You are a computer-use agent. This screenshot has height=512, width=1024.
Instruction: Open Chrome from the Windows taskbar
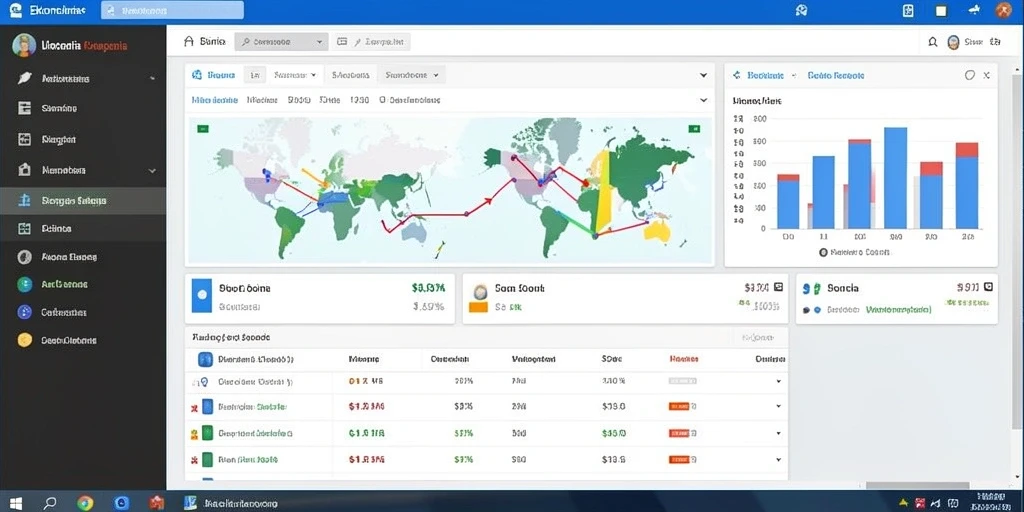click(x=85, y=503)
